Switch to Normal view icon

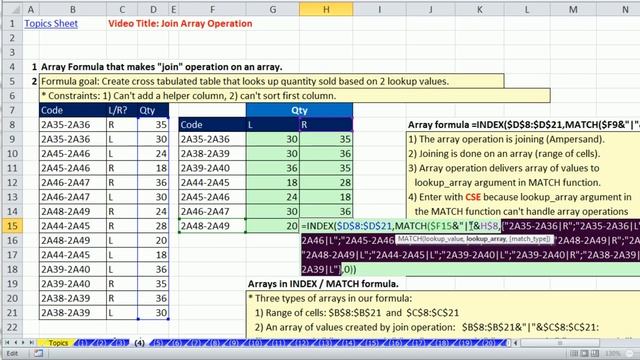pyautogui.click(x=574, y=353)
